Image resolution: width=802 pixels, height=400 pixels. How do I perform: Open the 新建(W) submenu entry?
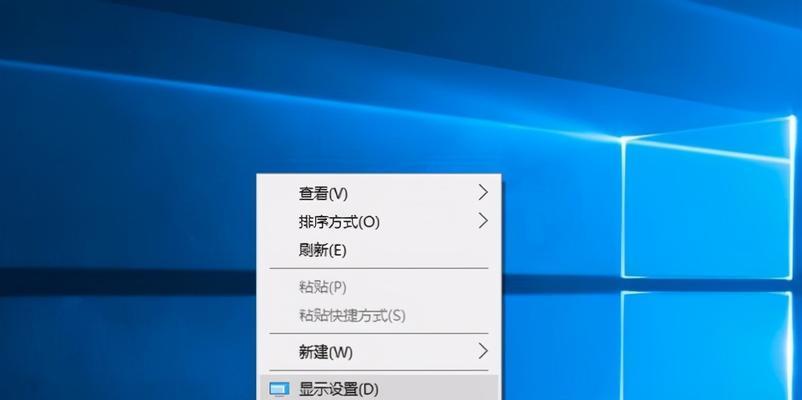[x=378, y=352]
